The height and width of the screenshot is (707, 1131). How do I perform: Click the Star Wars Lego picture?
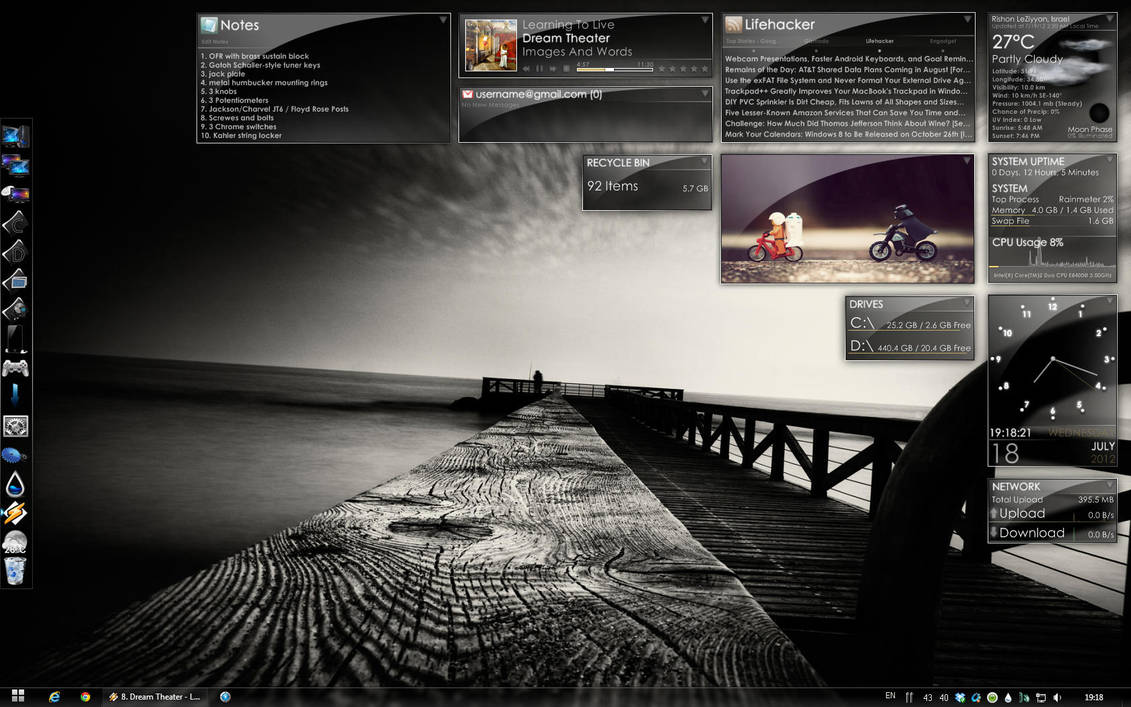click(848, 219)
